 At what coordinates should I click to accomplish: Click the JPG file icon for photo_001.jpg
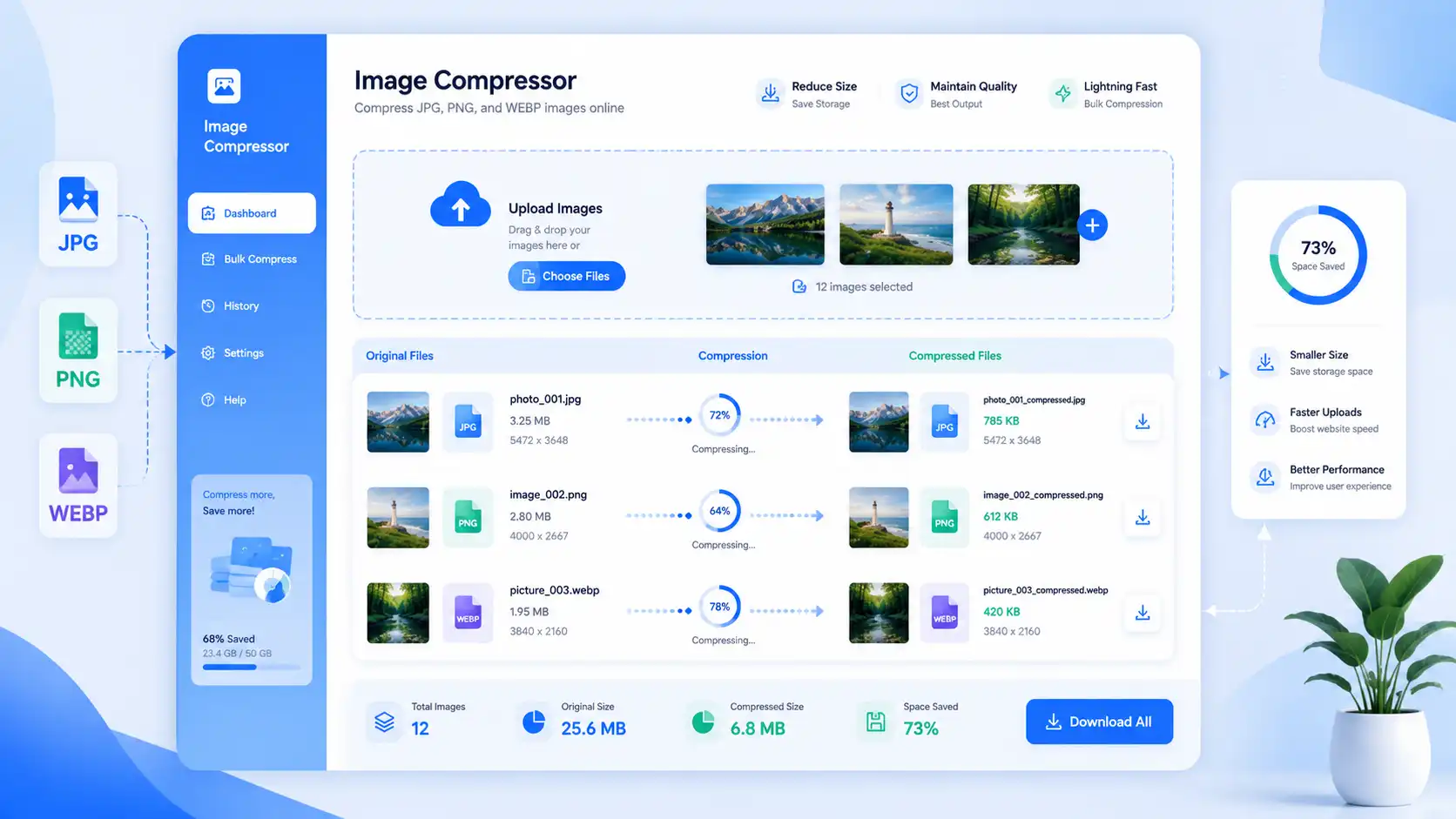tap(468, 421)
